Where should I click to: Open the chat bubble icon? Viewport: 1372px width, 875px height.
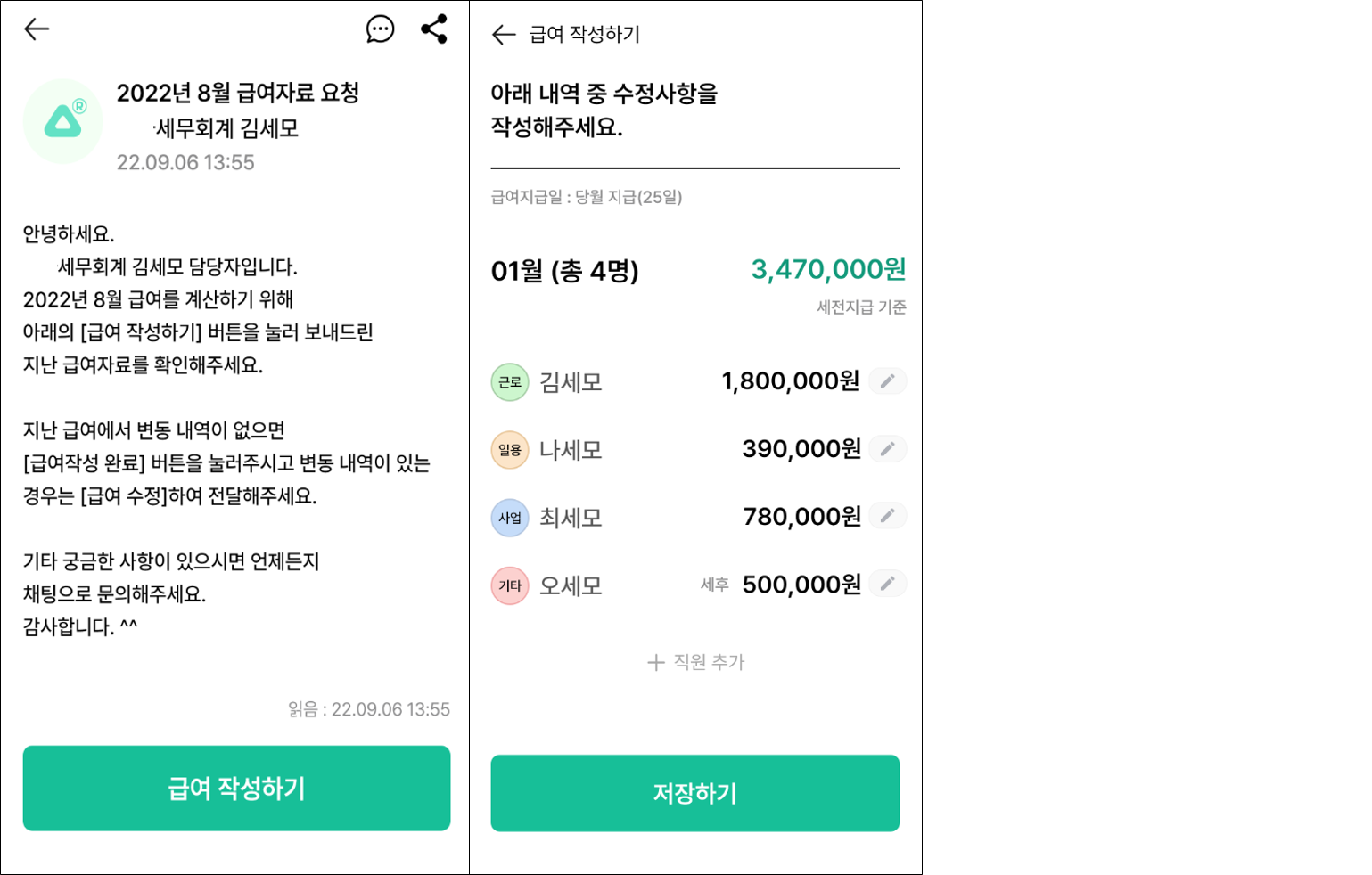click(381, 29)
